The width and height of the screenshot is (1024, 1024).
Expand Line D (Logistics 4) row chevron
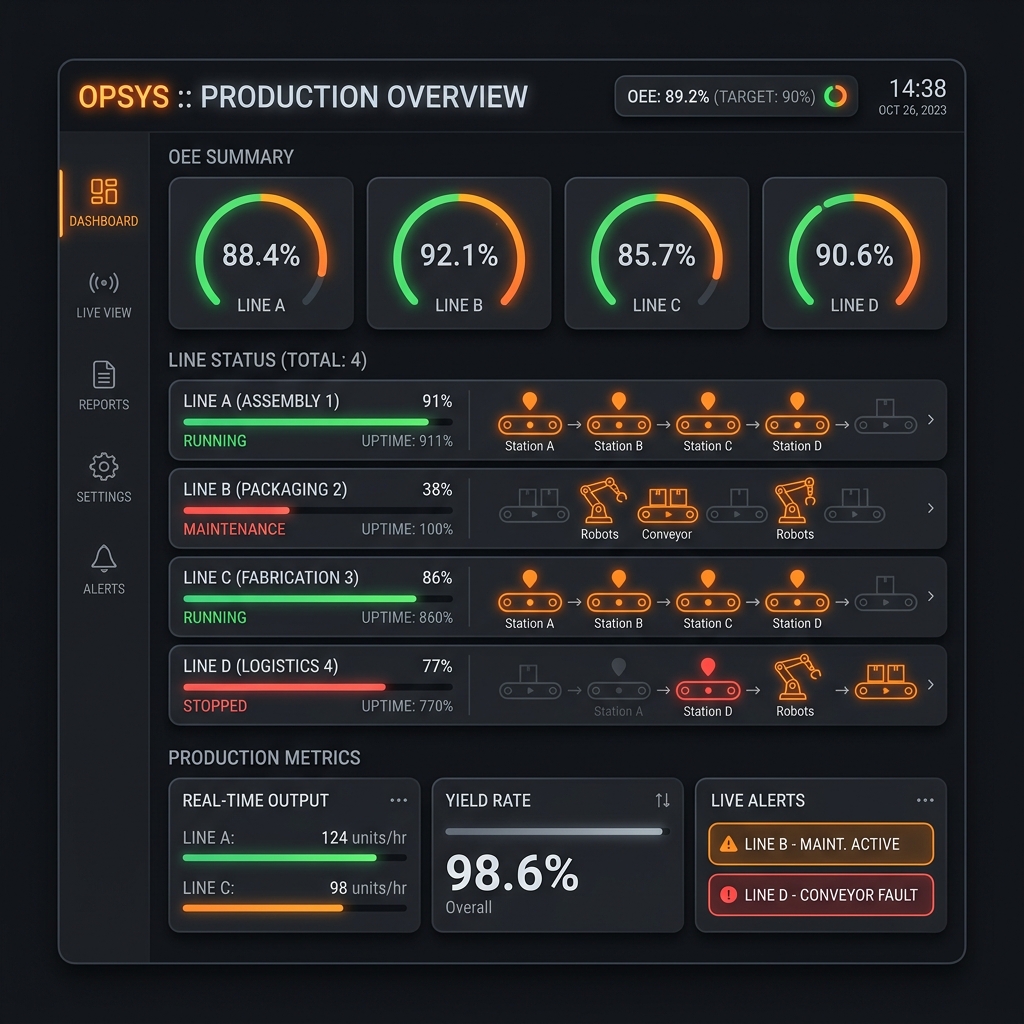tap(931, 684)
